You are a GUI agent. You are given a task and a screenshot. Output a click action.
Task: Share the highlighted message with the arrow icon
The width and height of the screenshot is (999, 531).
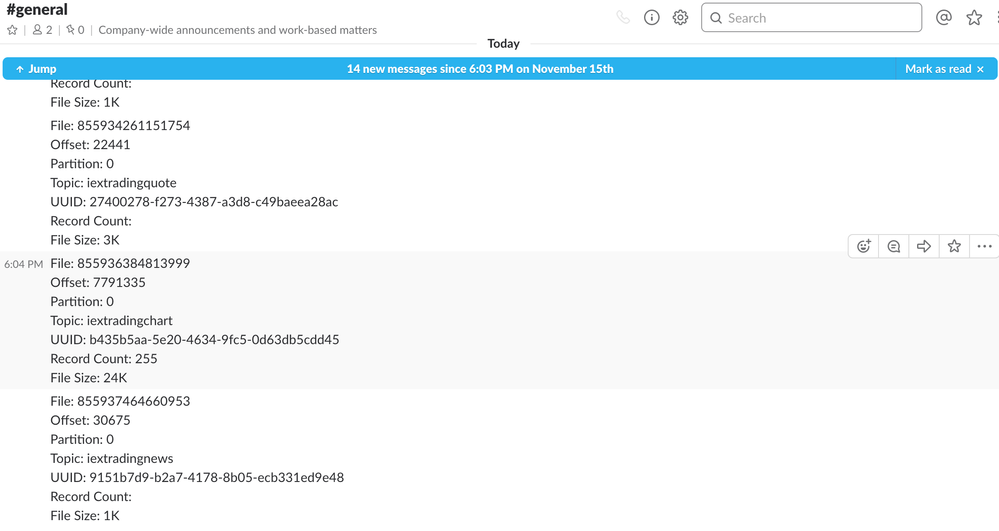click(x=924, y=246)
